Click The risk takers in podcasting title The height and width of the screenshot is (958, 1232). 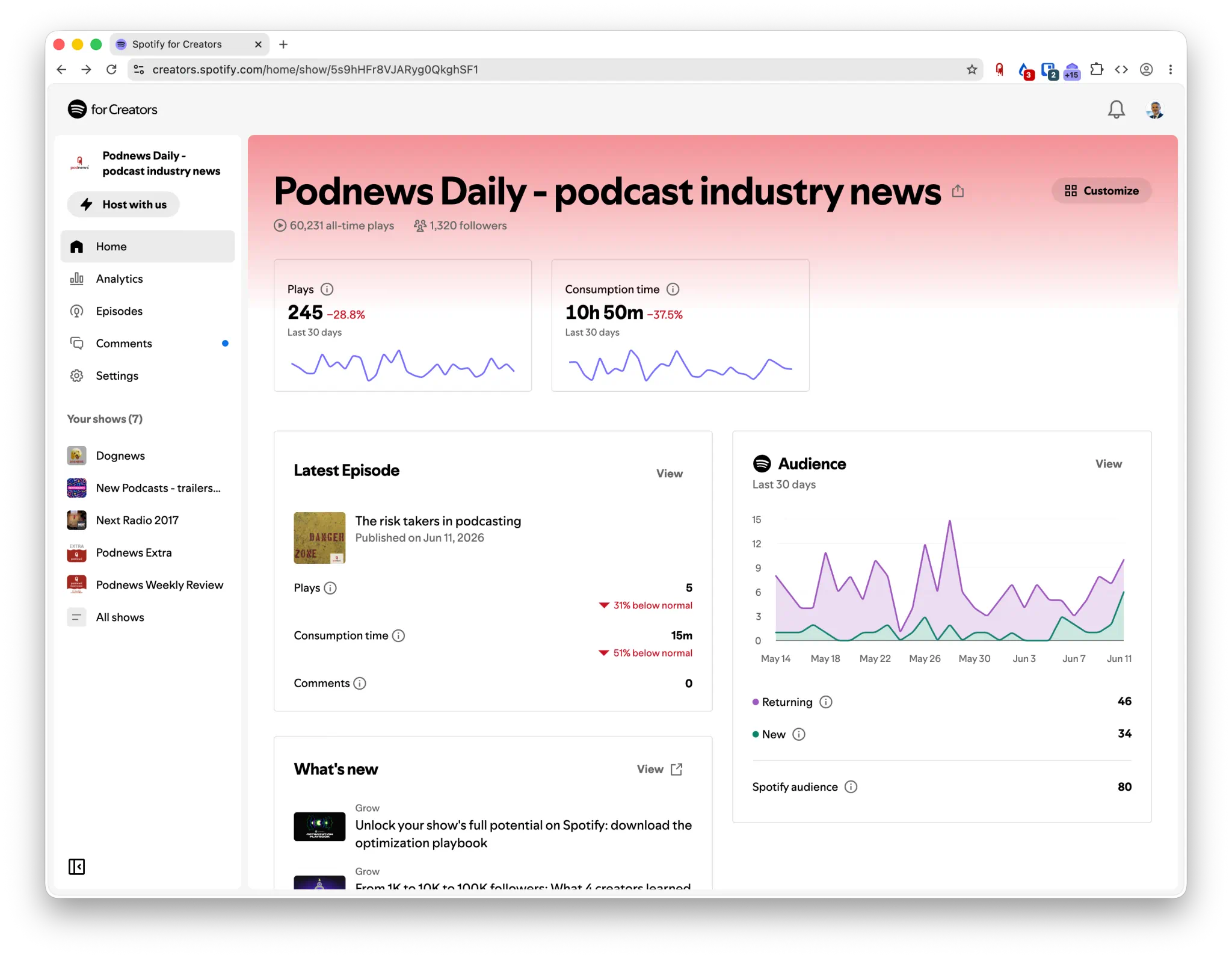click(438, 521)
